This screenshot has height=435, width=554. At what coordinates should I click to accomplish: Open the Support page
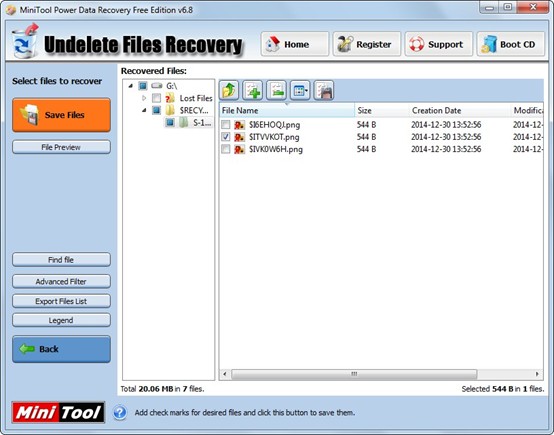[439, 44]
